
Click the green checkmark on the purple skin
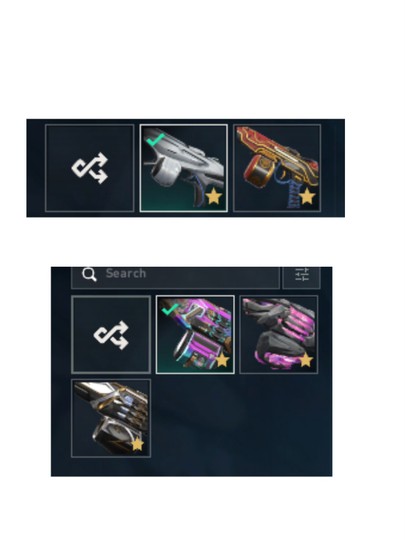click(x=170, y=309)
